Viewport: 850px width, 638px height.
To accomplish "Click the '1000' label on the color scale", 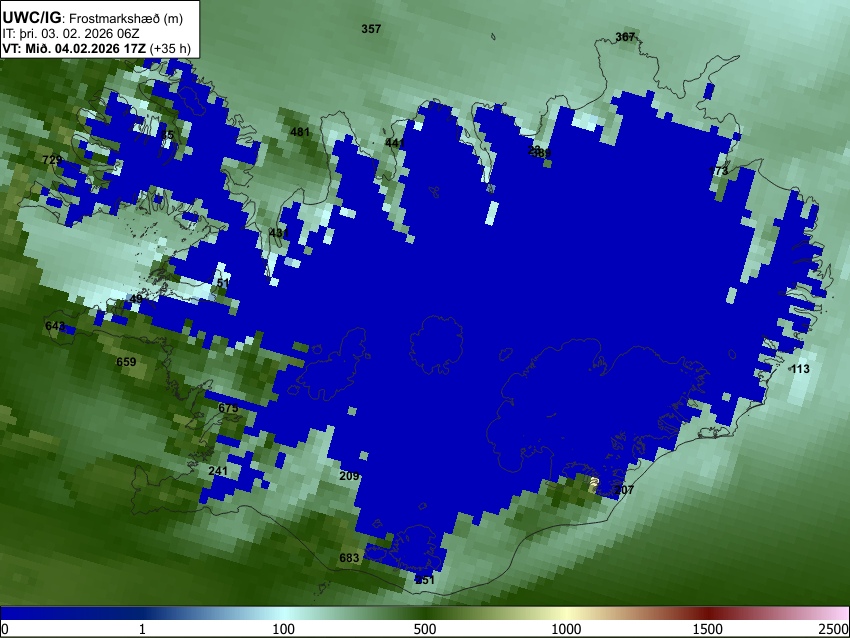I will click(x=566, y=629).
